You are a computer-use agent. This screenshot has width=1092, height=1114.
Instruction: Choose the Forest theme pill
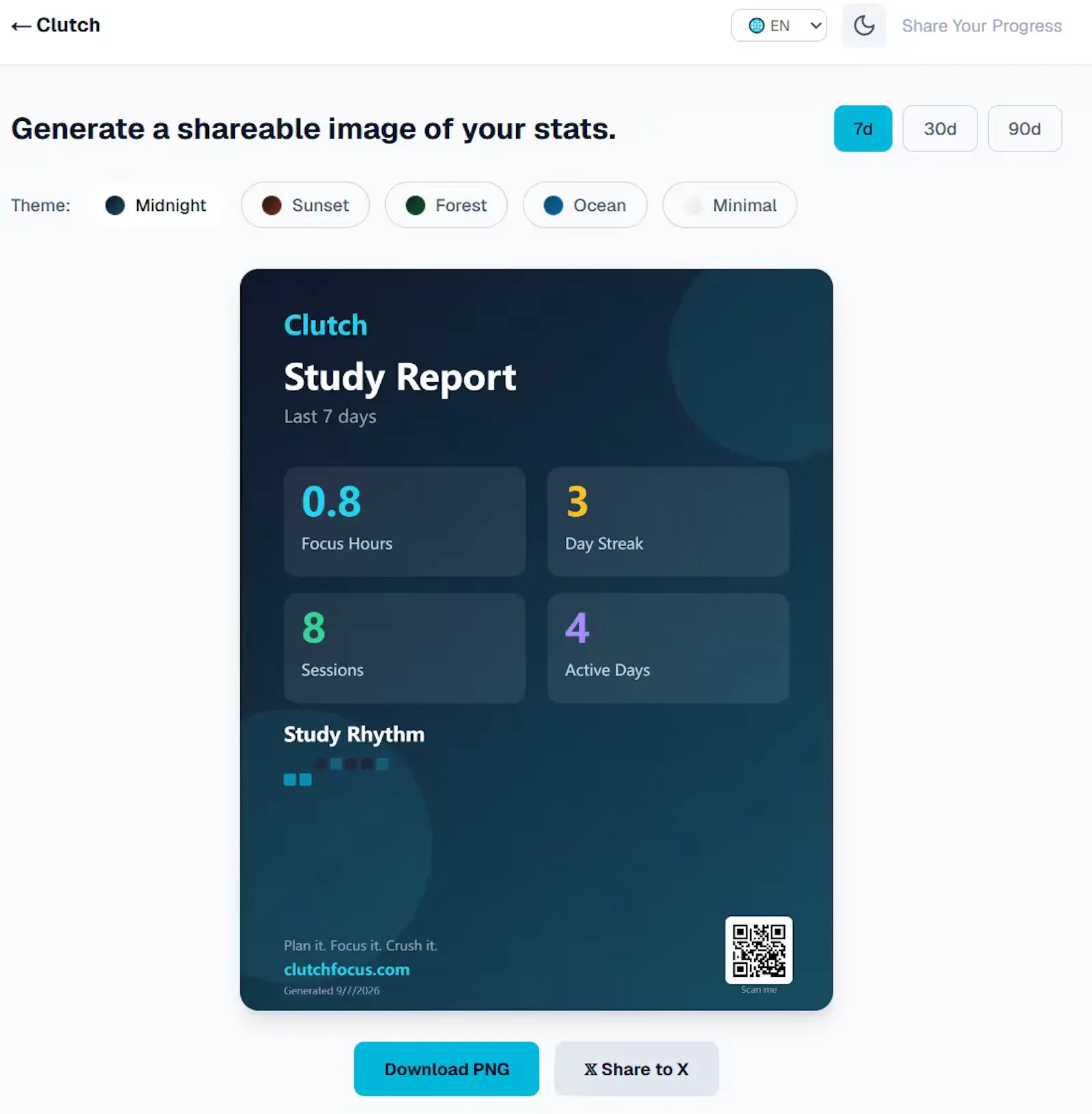click(x=446, y=205)
